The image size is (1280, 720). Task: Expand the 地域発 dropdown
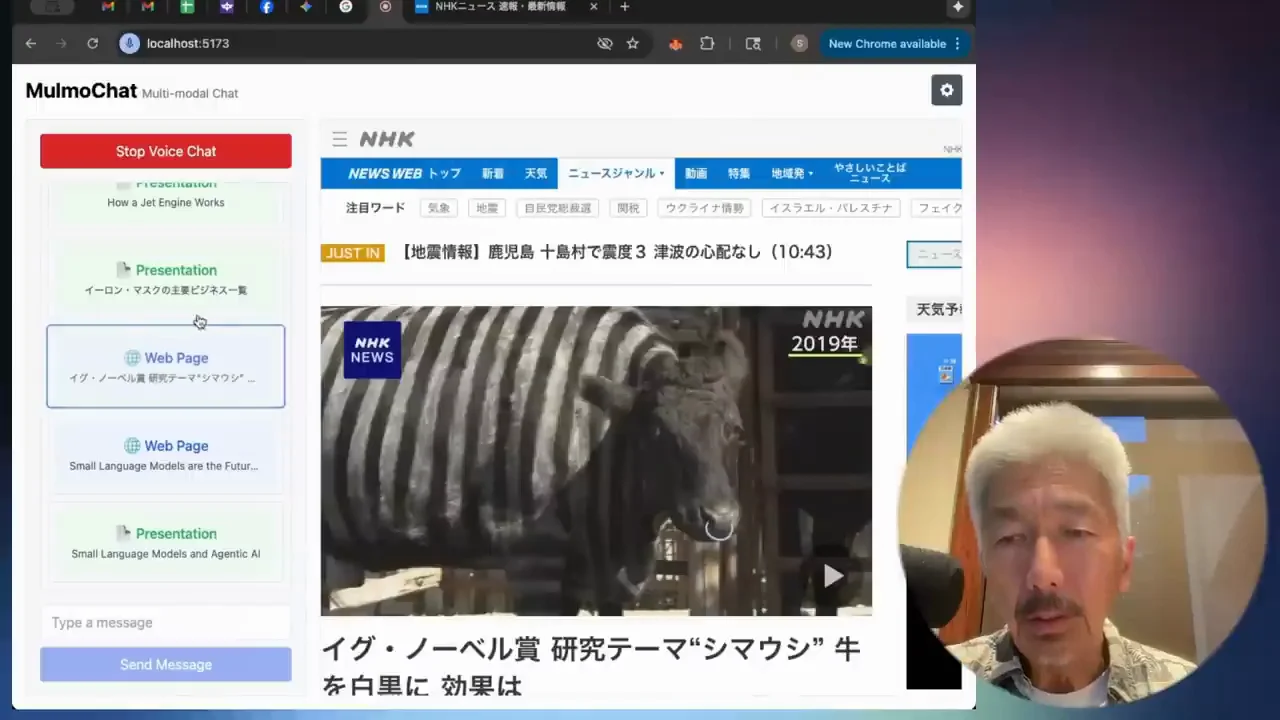(x=792, y=173)
